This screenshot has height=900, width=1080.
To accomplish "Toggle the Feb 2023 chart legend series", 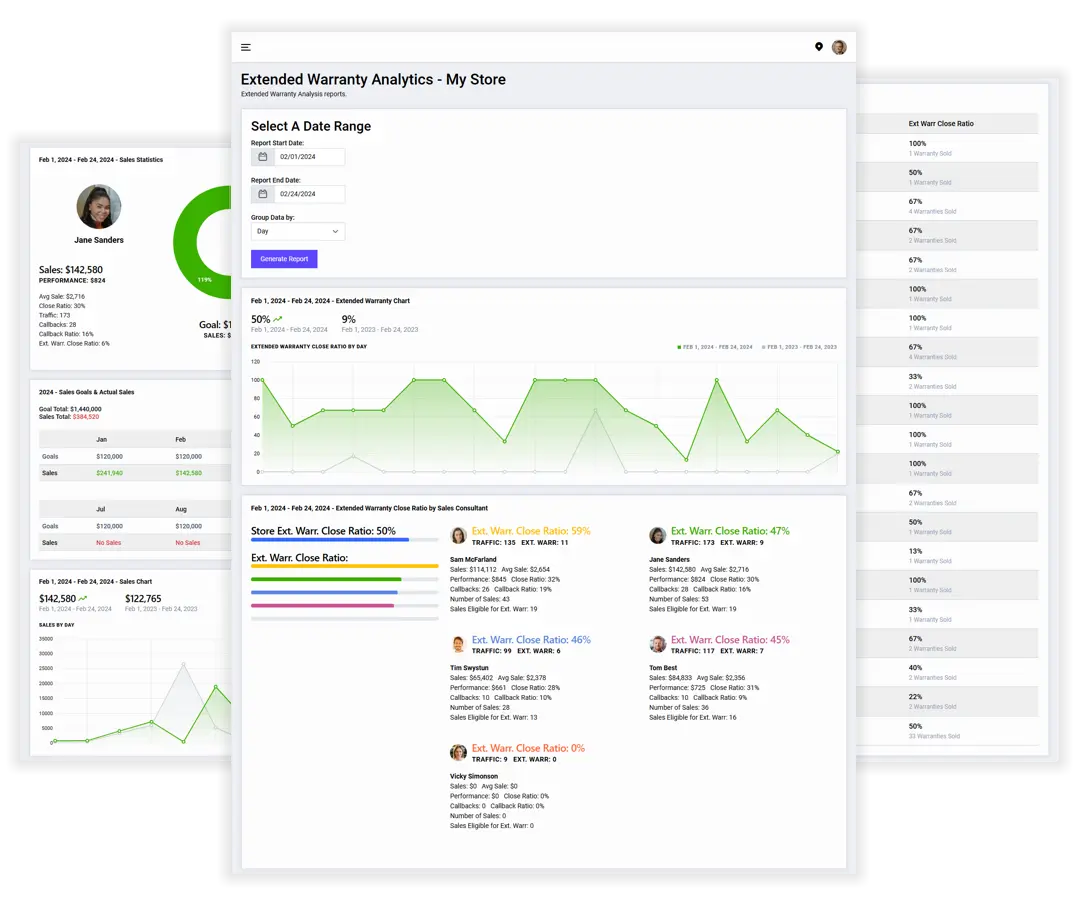I will point(800,347).
